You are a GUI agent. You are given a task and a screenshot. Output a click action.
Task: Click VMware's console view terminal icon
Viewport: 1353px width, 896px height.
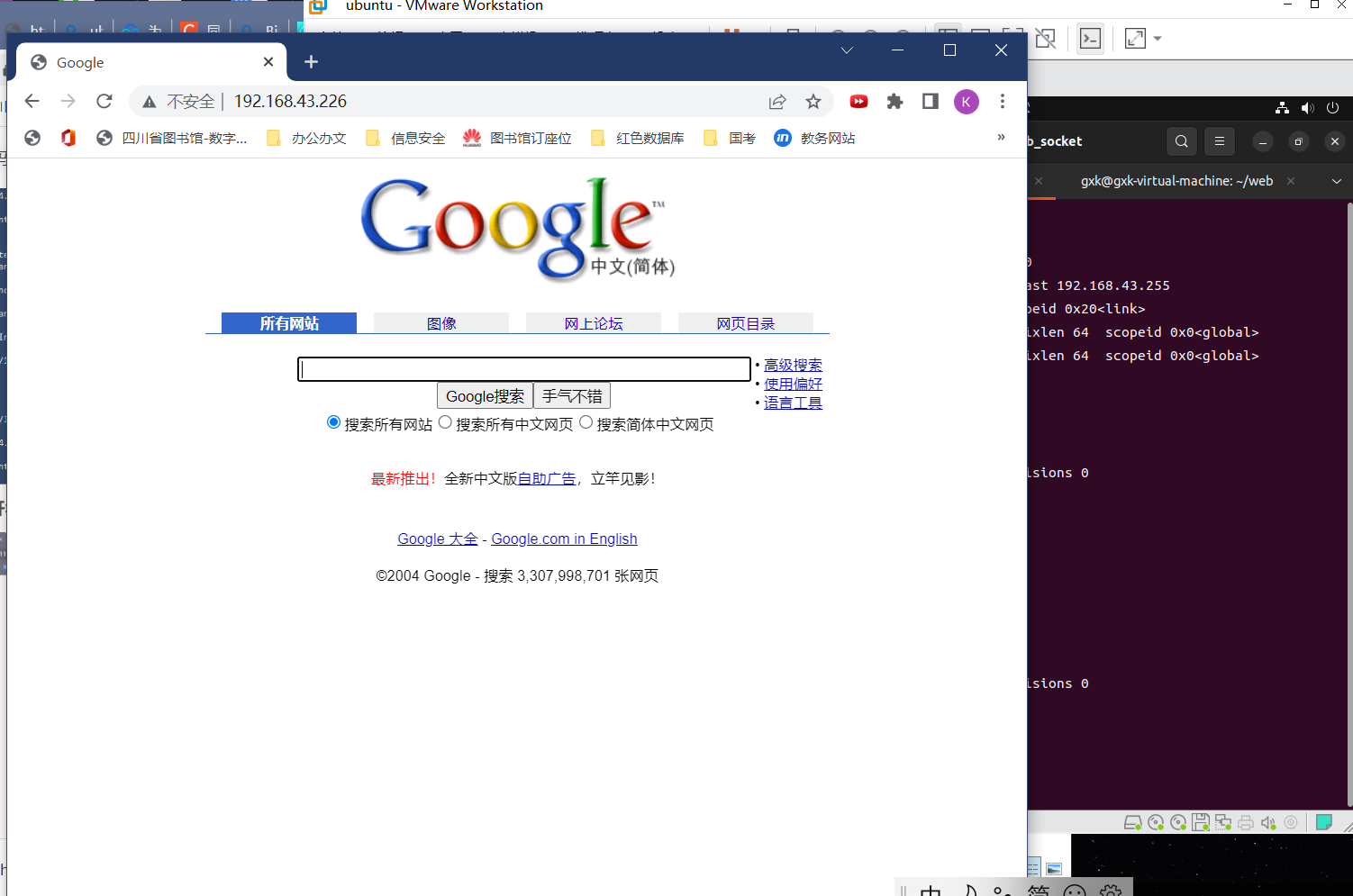(x=1090, y=39)
